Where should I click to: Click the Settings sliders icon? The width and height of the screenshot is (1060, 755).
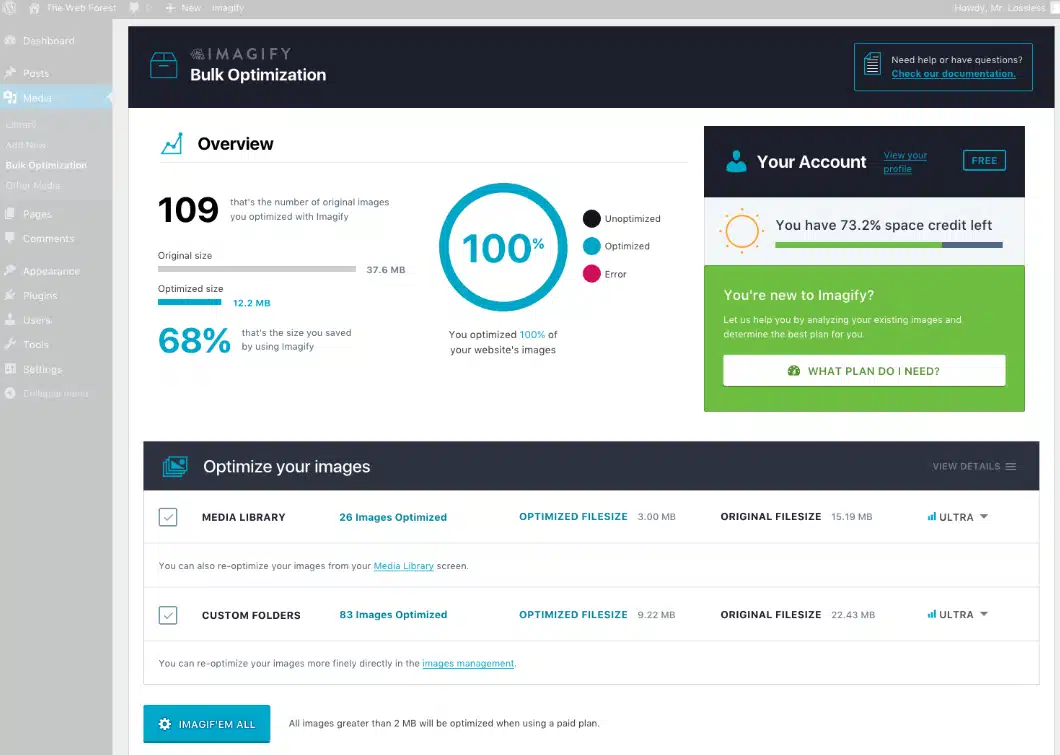point(10,369)
